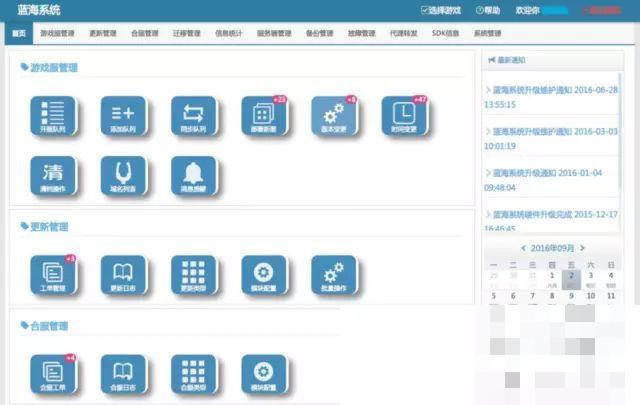640x405 pixels.
Task: Click the 2016年09月 calendar title
Action: pos(552,248)
